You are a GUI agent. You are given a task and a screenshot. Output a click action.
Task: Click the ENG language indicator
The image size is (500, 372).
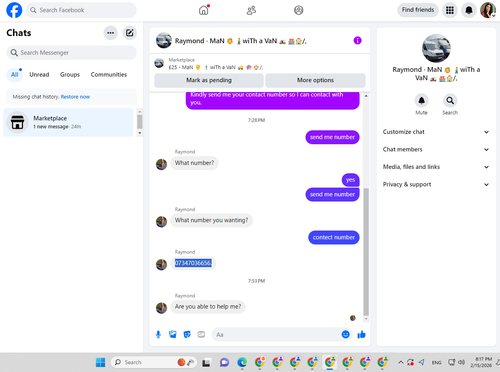pyautogui.click(x=436, y=363)
